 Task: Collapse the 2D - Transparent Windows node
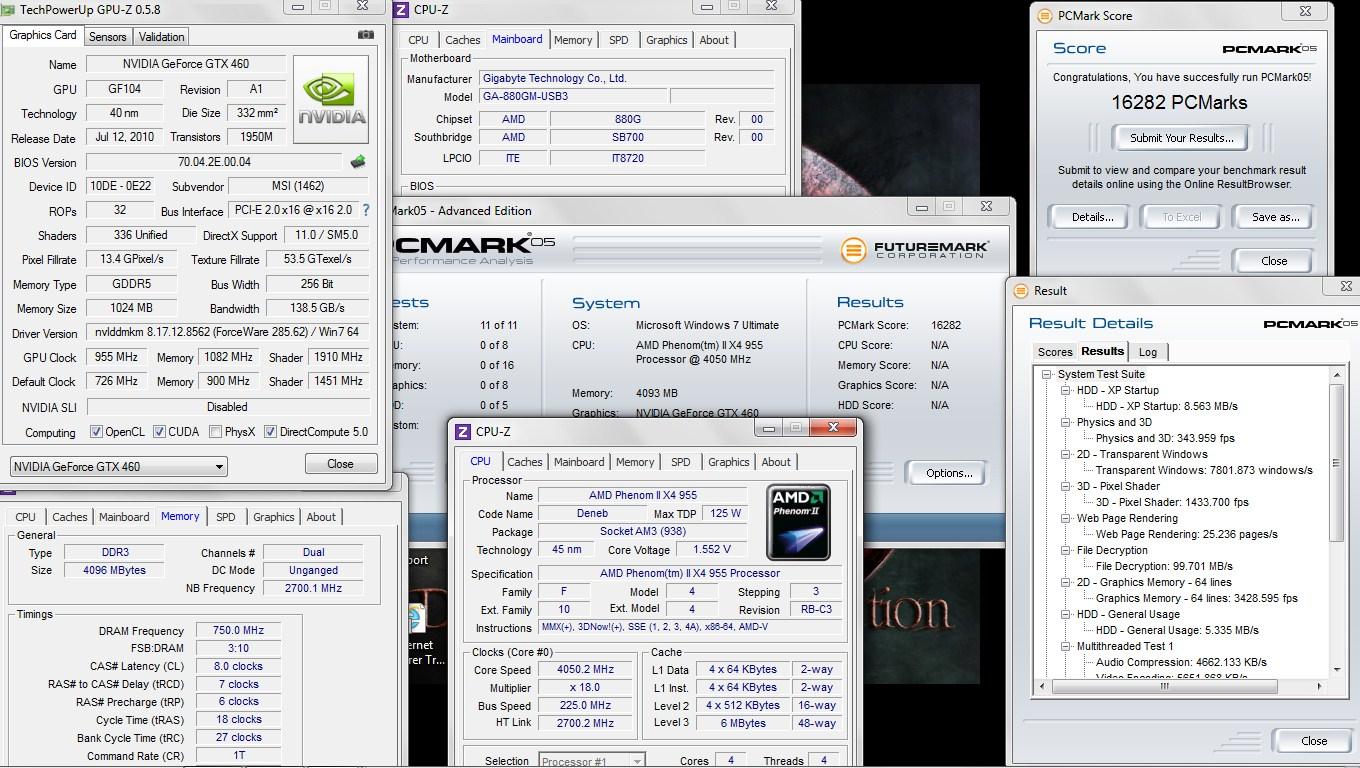tap(1066, 454)
